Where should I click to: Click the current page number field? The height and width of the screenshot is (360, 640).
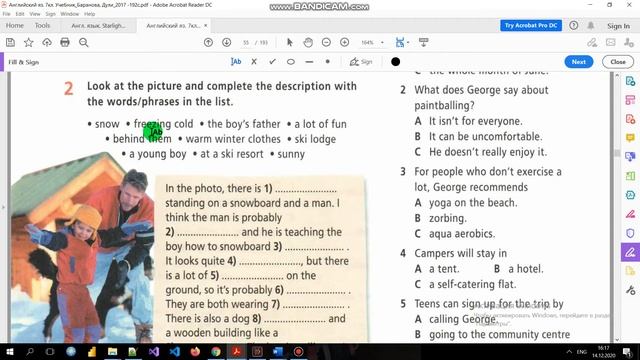point(246,42)
